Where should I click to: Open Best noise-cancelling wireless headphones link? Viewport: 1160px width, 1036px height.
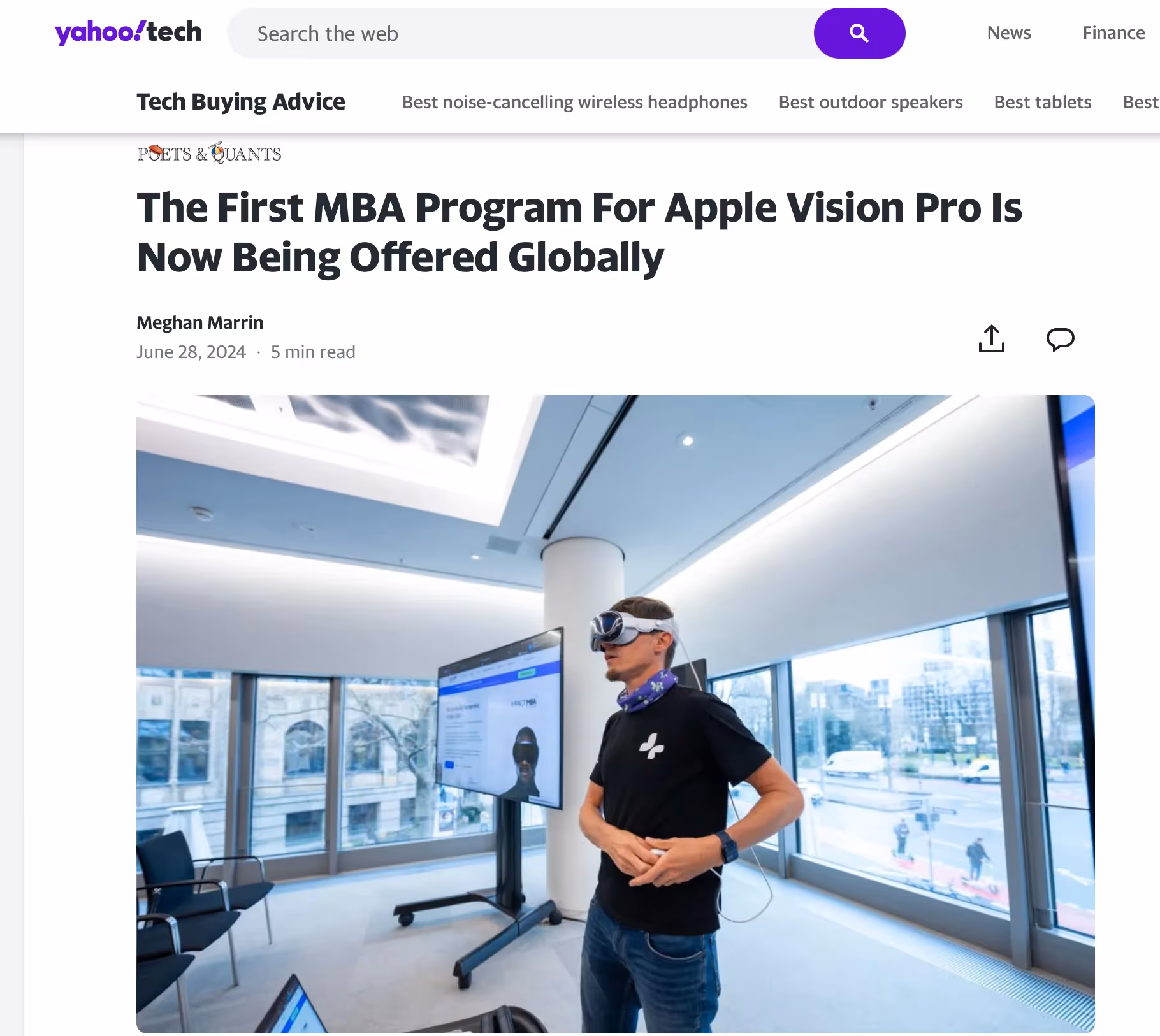(x=574, y=102)
